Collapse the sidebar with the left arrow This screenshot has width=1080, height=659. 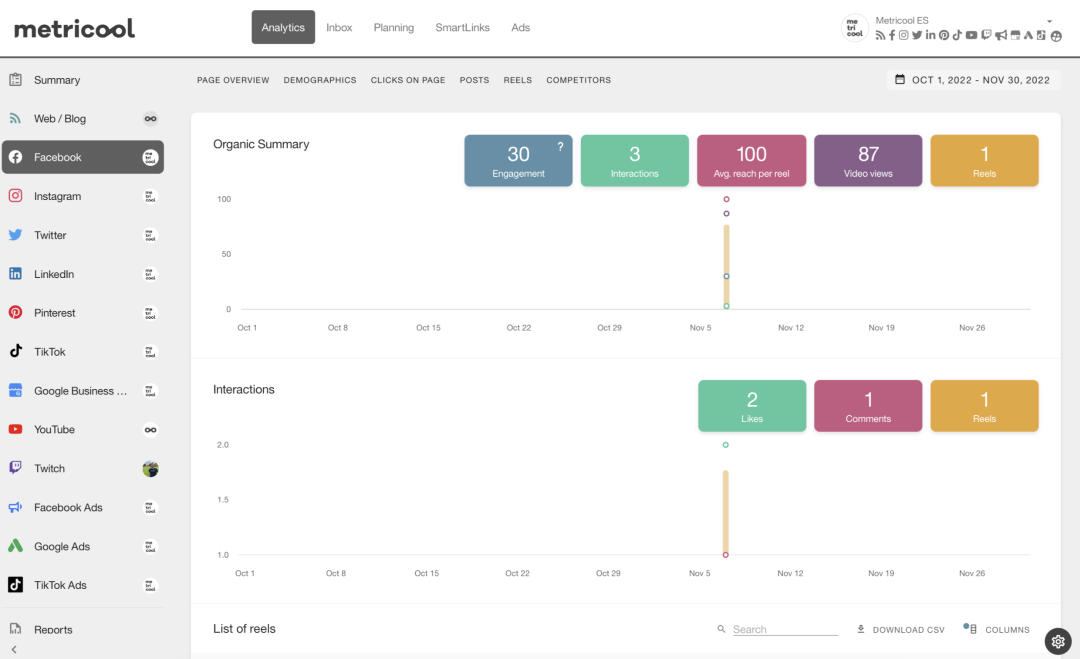[14, 650]
